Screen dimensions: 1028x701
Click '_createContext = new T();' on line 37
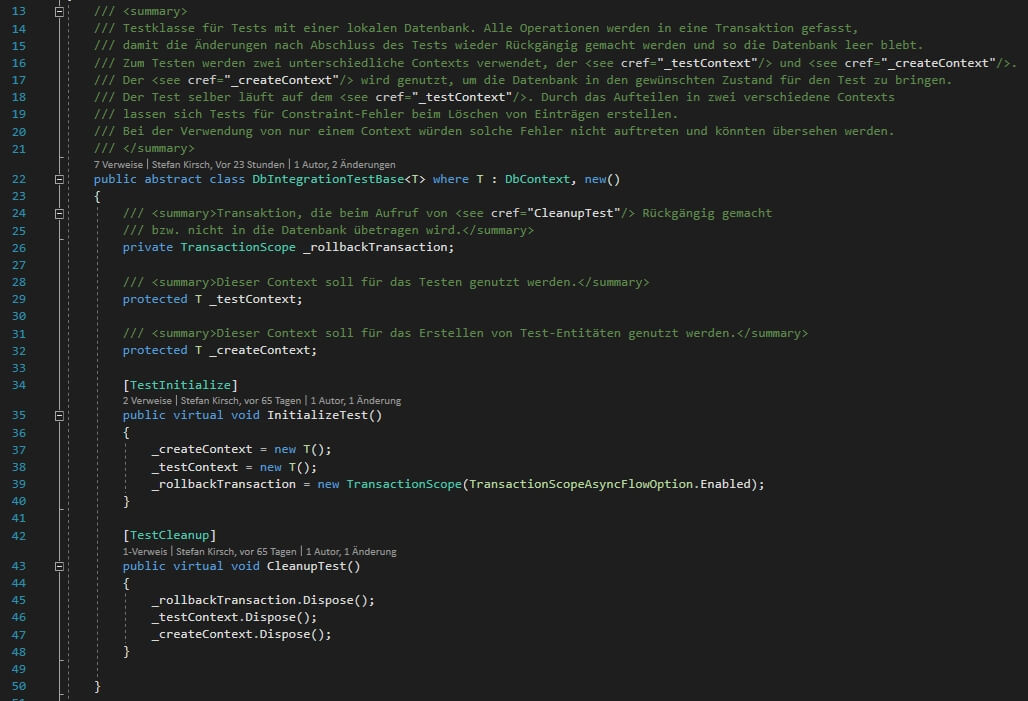click(x=241, y=449)
